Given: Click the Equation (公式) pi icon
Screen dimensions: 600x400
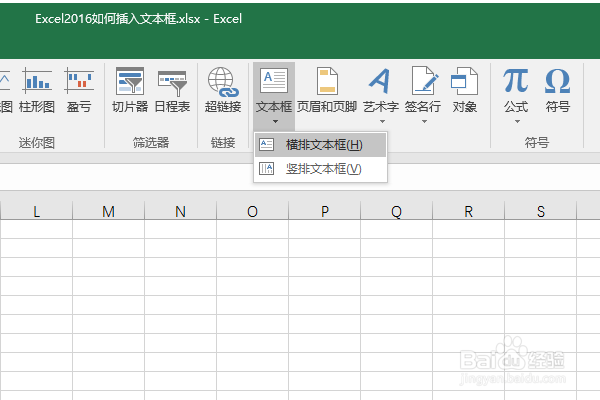Looking at the screenshot, I should [x=516, y=81].
